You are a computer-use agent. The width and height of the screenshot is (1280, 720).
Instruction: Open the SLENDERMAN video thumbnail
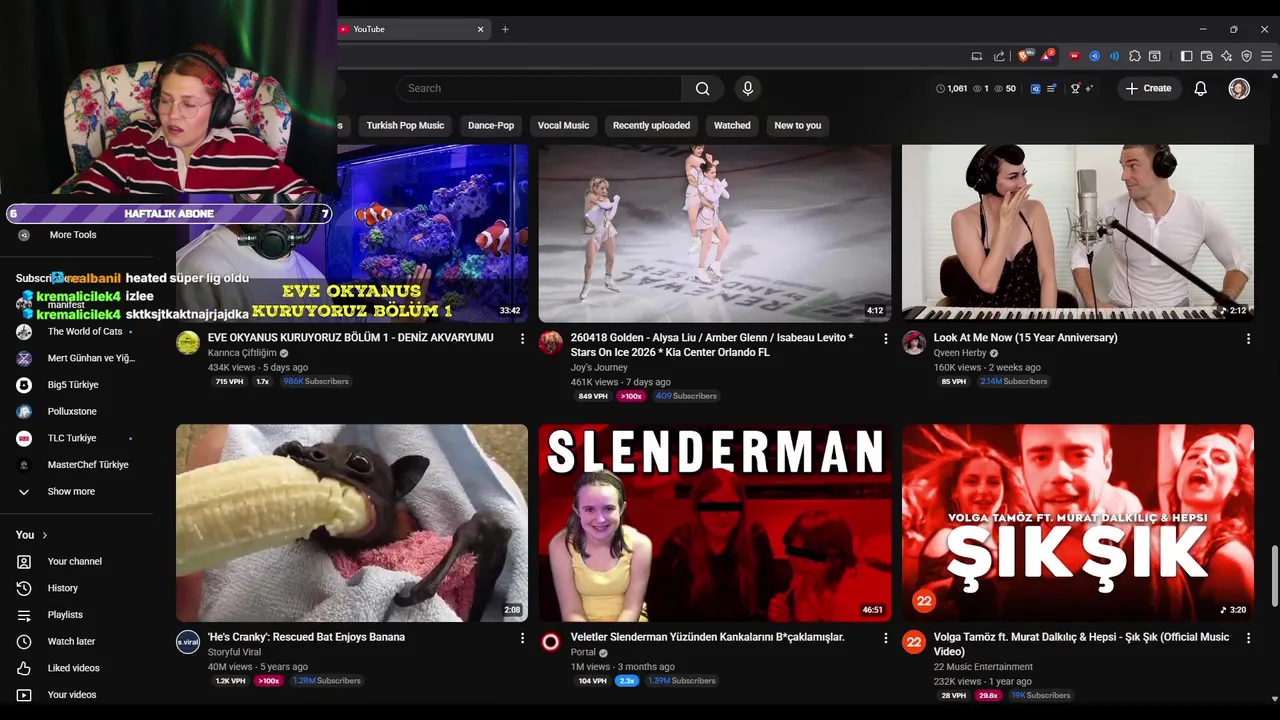pyautogui.click(x=715, y=523)
